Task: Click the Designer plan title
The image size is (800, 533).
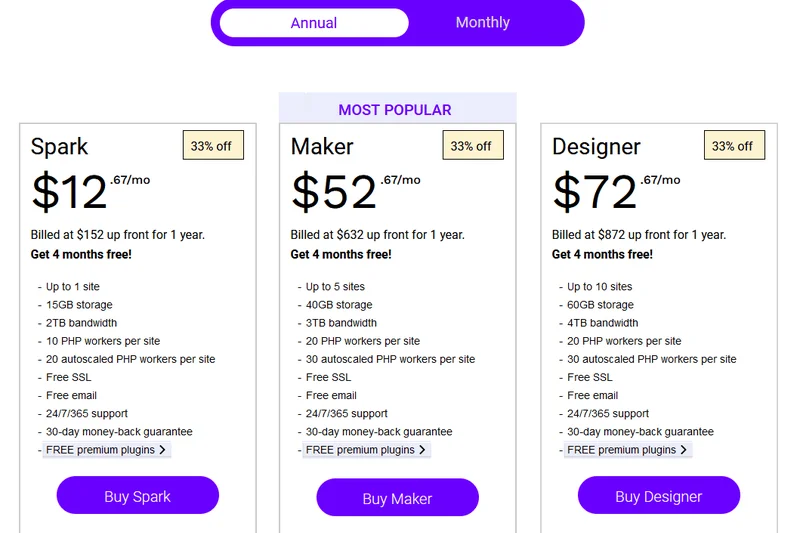Action: click(596, 147)
